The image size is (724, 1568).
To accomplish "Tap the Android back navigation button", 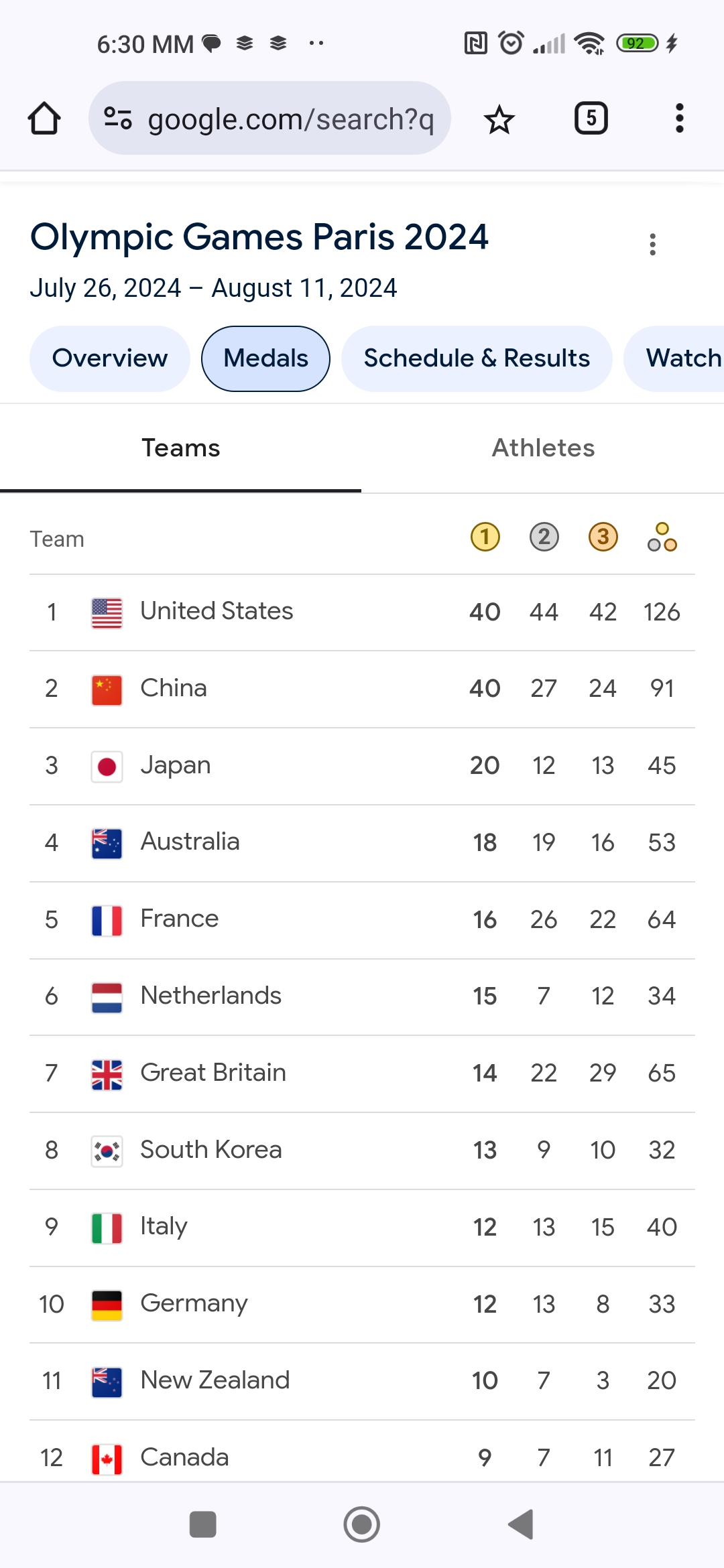I will click(521, 1524).
